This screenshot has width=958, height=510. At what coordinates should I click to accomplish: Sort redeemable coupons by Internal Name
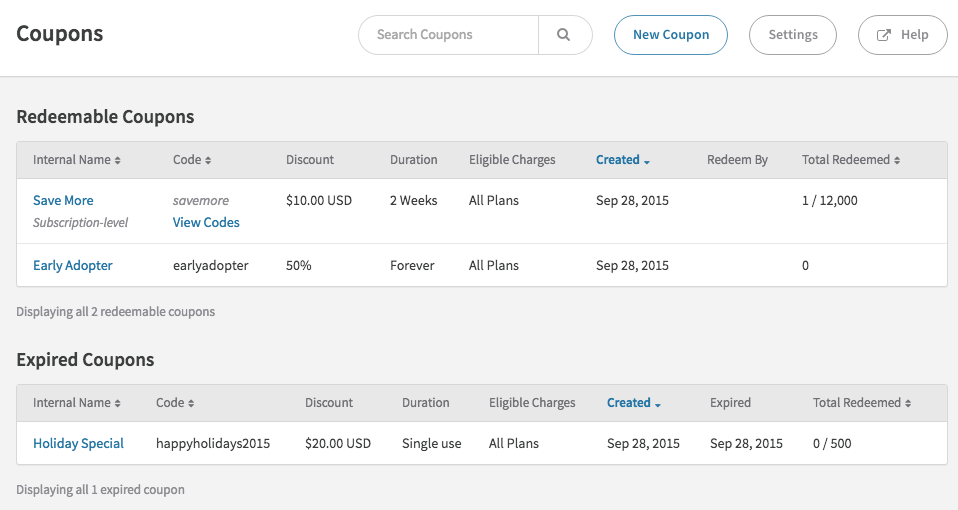coord(71,160)
